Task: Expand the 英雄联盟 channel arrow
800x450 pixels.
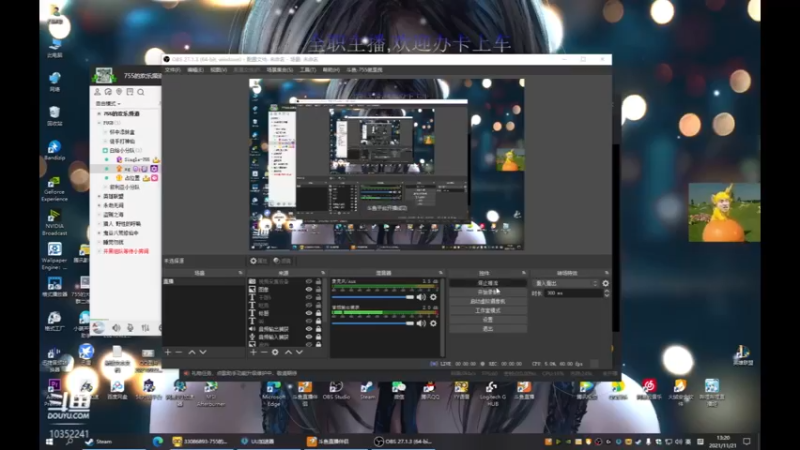Action: tap(99, 196)
